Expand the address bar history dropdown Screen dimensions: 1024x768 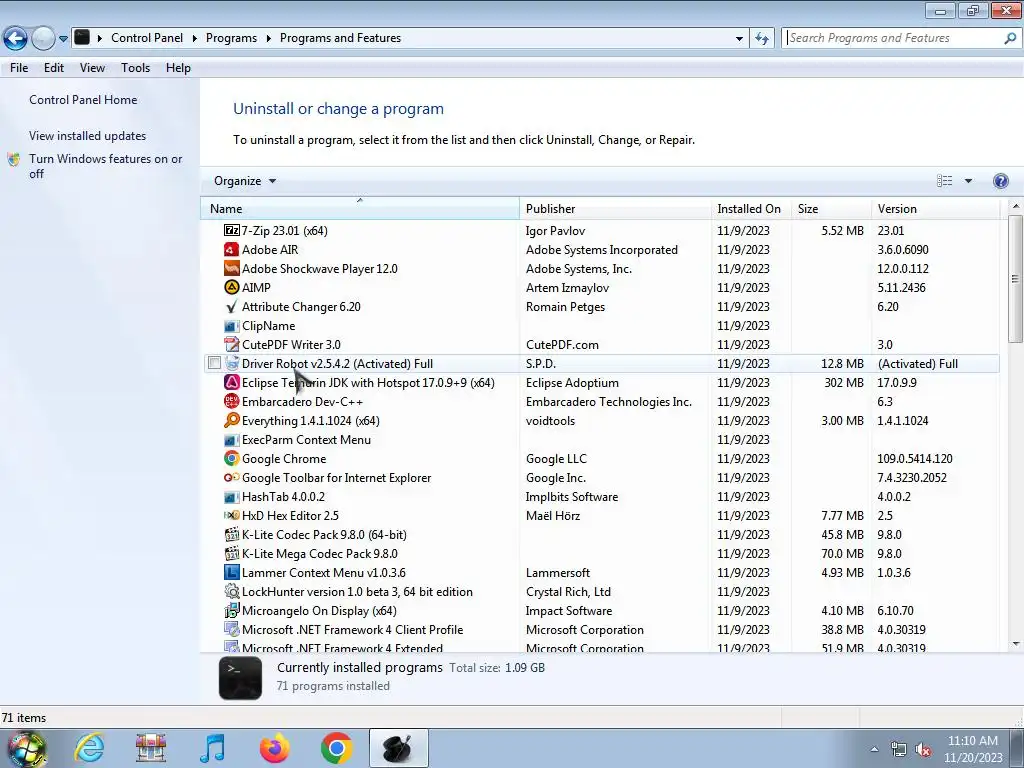pyautogui.click(x=739, y=38)
